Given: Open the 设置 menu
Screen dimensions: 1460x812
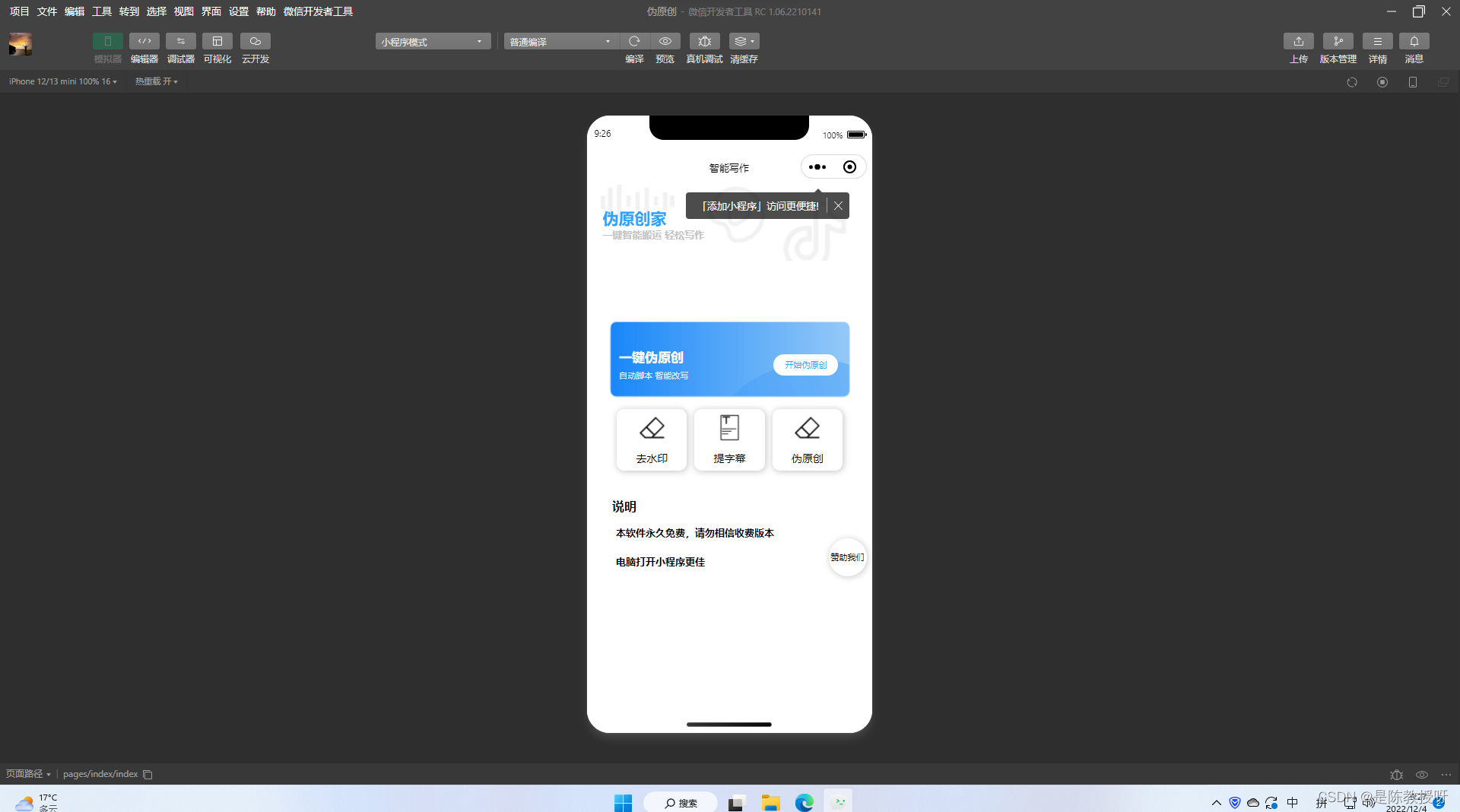Looking at the screenshot, I should [239, 11].
